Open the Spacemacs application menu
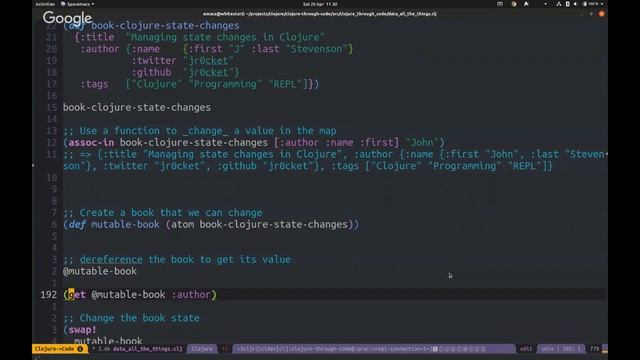 [78, 4]
